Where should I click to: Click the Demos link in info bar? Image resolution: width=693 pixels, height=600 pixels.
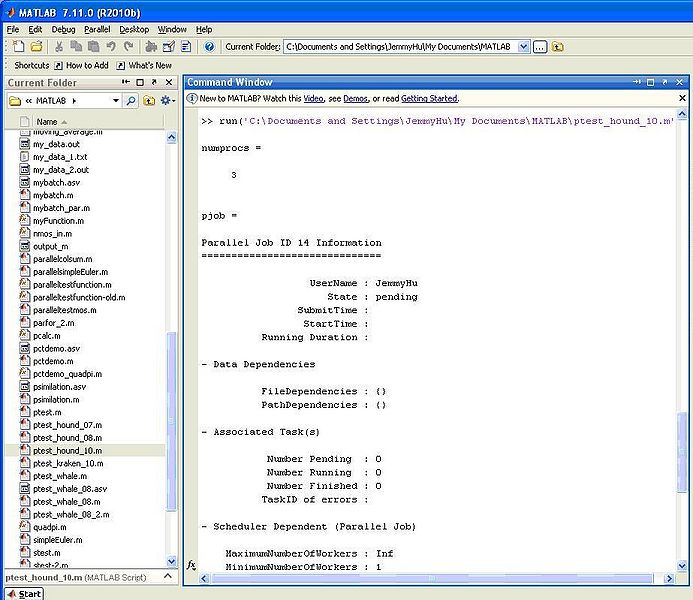(x=355, y=99)
